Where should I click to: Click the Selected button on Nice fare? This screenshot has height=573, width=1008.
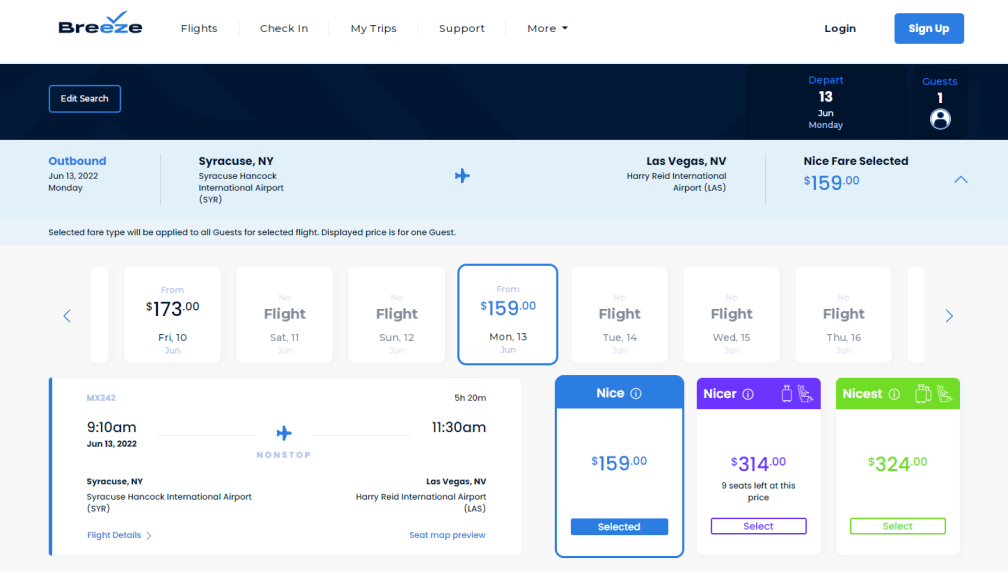tap(619, 527)
